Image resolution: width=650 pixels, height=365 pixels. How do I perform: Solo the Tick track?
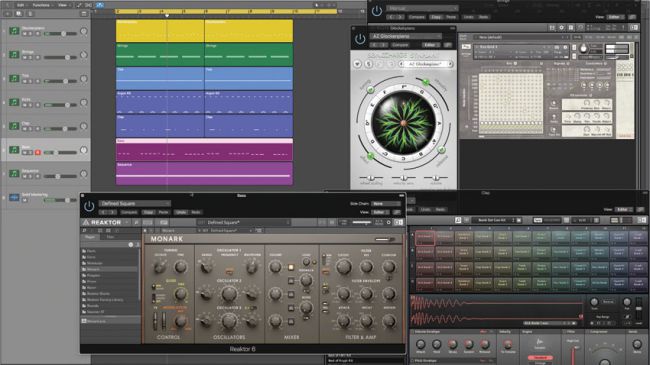(x=31, y=81)
